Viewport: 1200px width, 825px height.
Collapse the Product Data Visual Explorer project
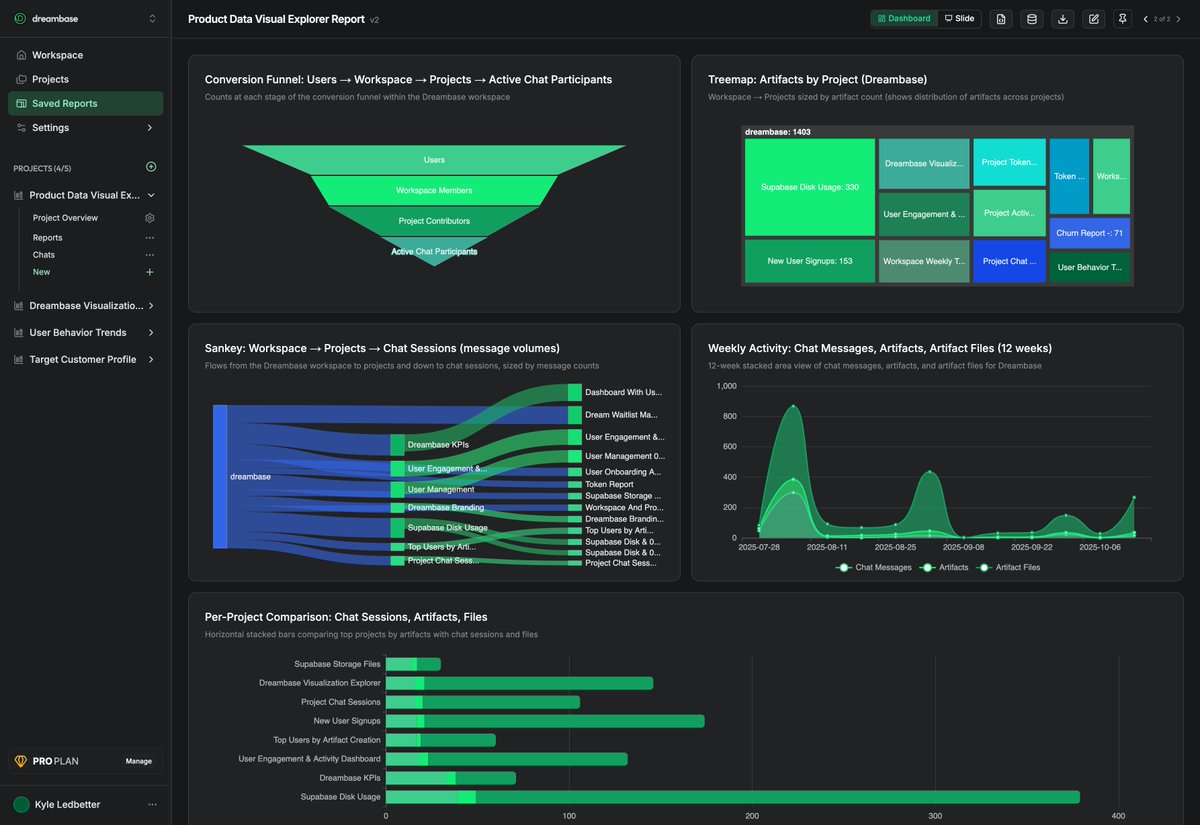click(x=151, y=195)
